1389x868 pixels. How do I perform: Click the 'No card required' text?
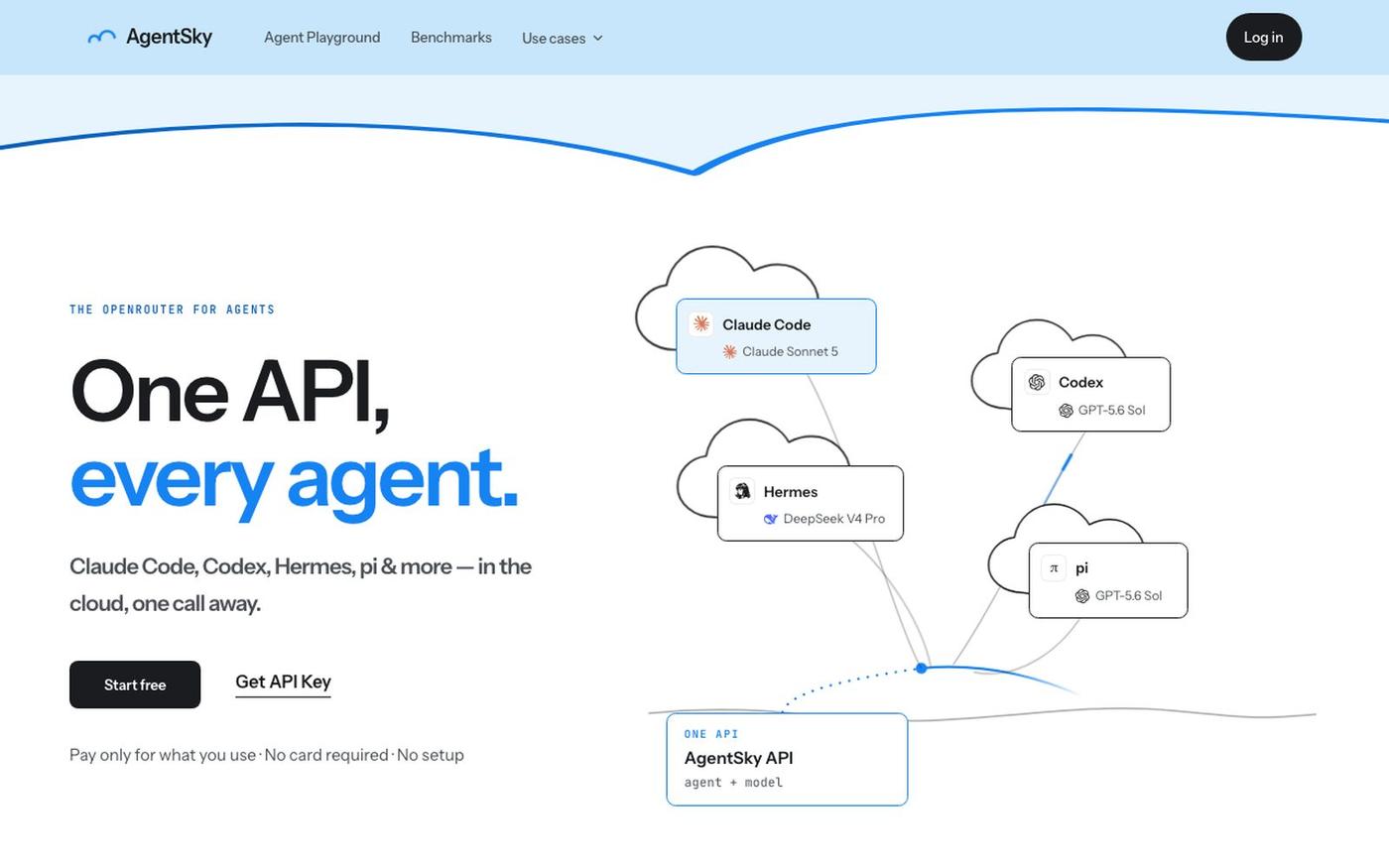pos(326,755)
